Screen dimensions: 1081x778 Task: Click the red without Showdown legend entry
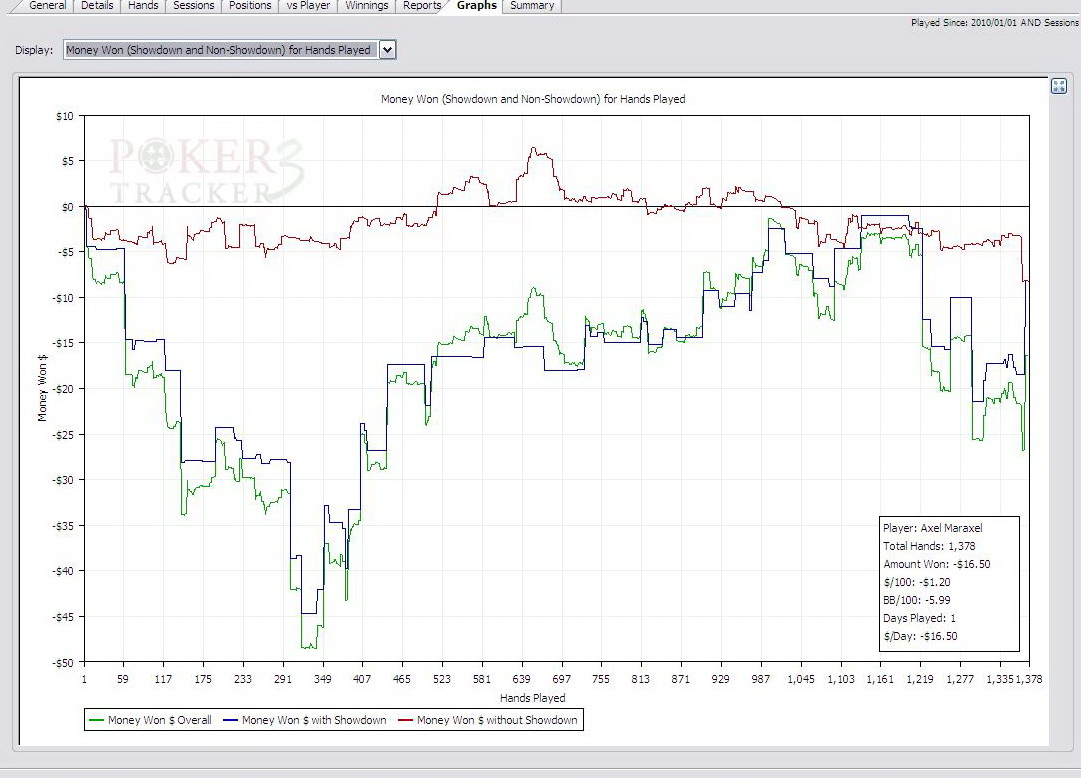pyautogui.click(x=488, y=720)
